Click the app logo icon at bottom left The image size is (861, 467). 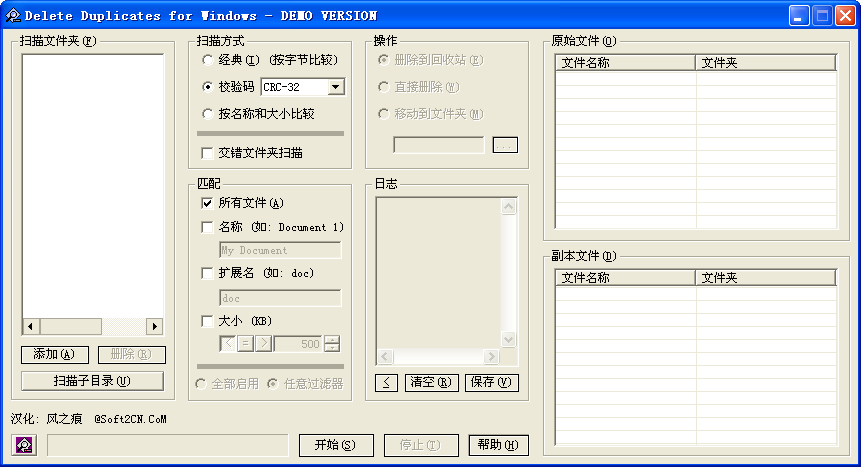tap(25, 445)
